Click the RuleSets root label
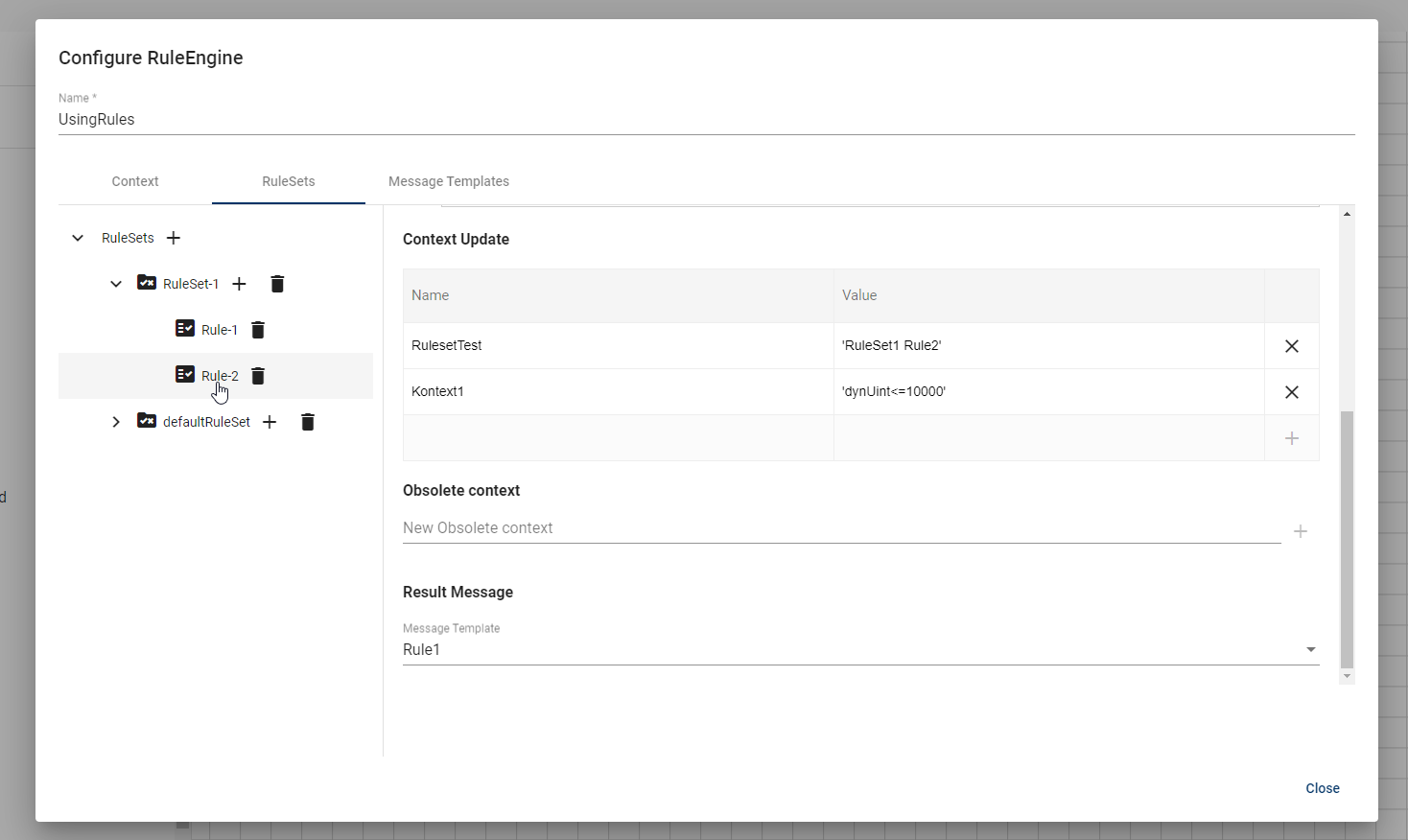Viewport: 1408px width, 840px height. pyautogui.click(x=128, y=238)
